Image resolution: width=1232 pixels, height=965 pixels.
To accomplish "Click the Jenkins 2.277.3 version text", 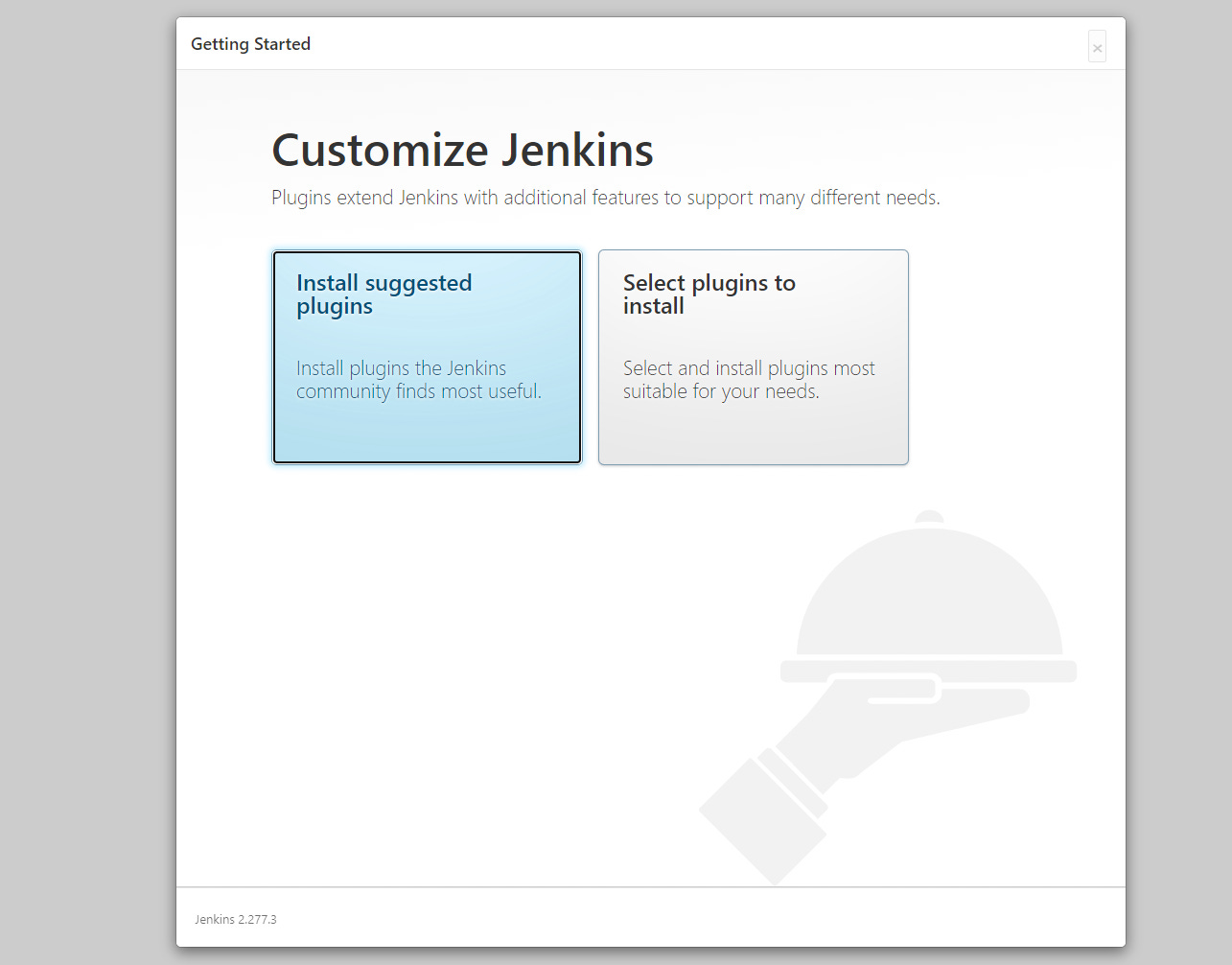I will click(x=236, y=919).
